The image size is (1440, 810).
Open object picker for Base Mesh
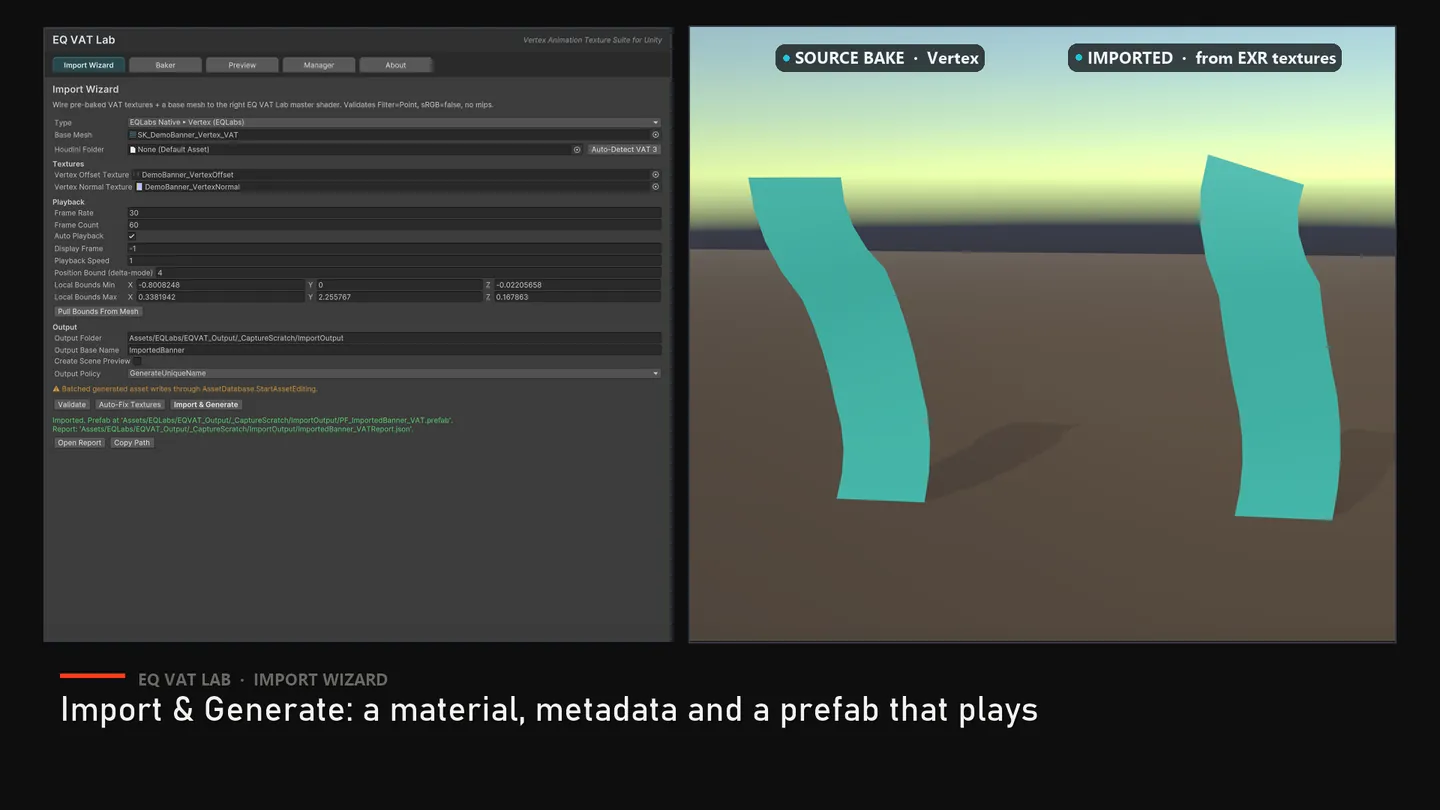point(656,135)
